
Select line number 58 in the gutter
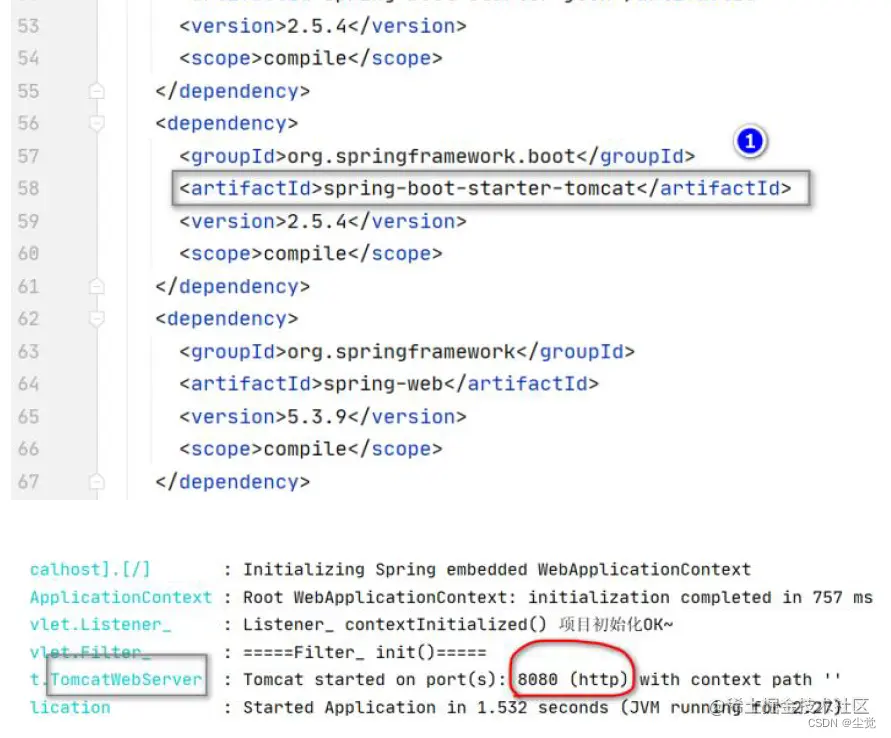(28, 188)
